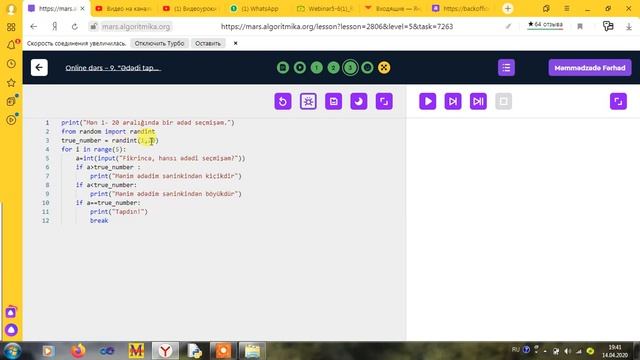Screen dimensions: 640x360
Task: Open the browser hamburger menu
Action: [567, 9]
